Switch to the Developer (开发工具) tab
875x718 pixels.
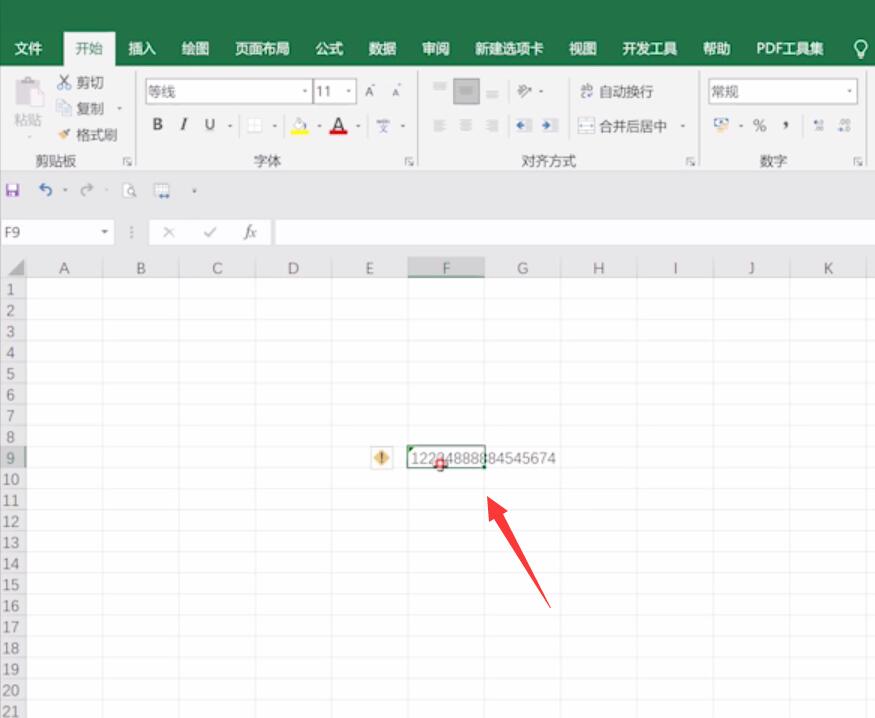coord(650,49)
